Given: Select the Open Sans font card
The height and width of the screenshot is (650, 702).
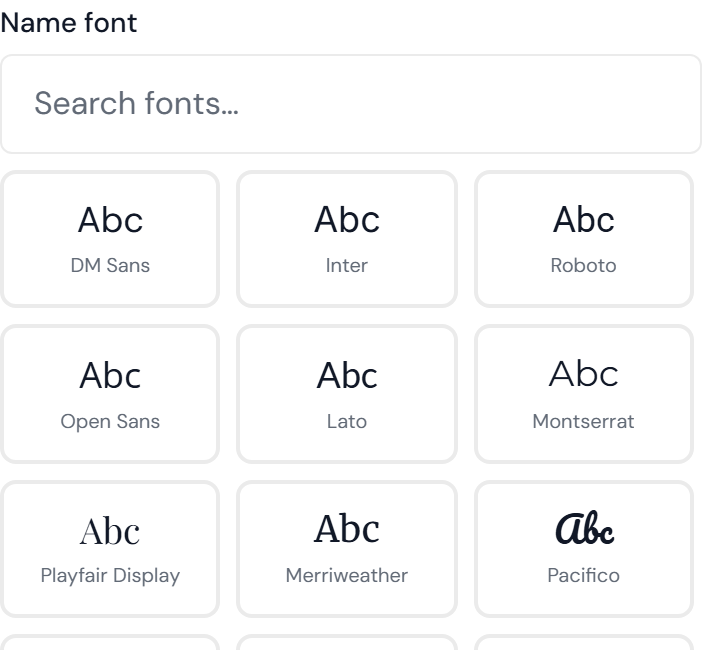Looking at the screenshot, I should pyautogui.click(x=110, y=394).
